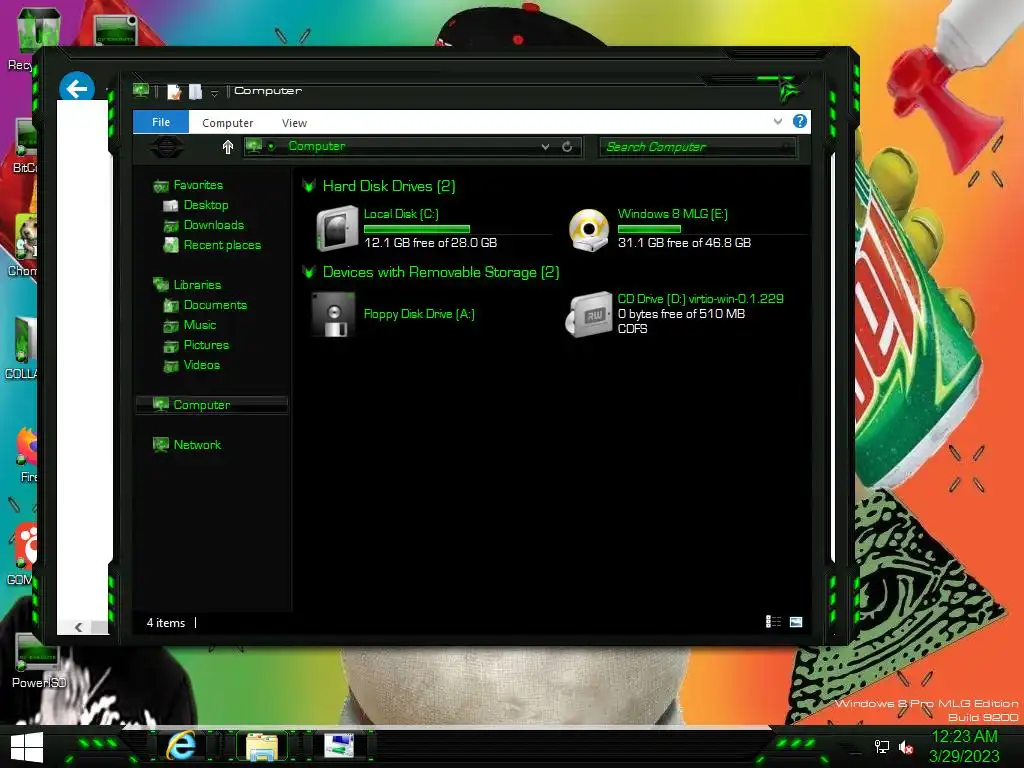The width and height of the screenshot is (1024, 768).
Task: Click the Downloads folder icon
Action: [x=171, y=225]
